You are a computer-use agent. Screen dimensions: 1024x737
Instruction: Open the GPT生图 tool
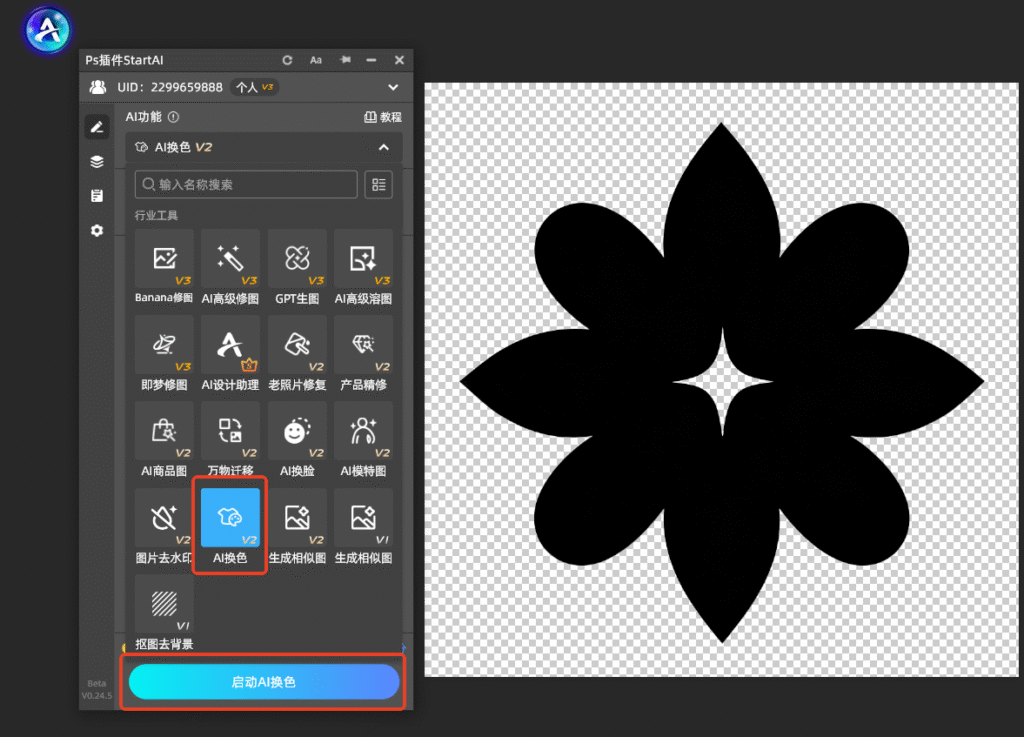297,266
